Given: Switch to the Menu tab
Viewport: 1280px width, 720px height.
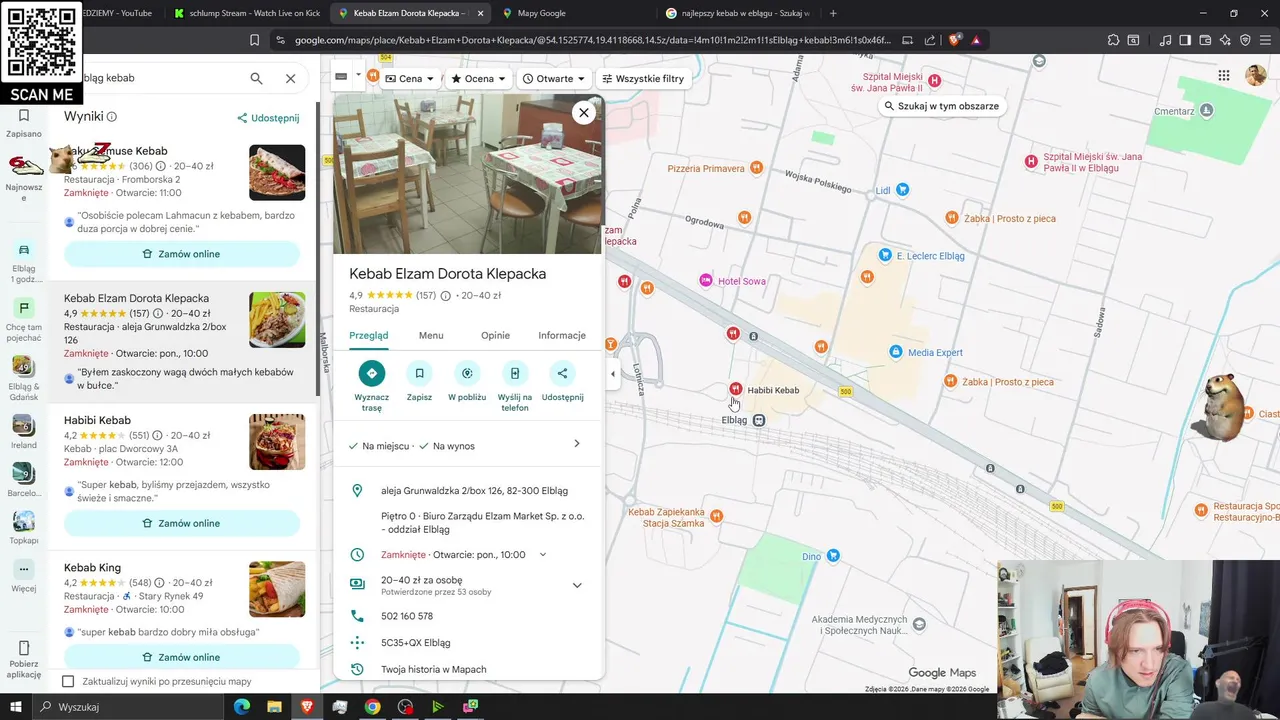Looking at the screenshot, I should pyautogui.click(x=431, y=335).
